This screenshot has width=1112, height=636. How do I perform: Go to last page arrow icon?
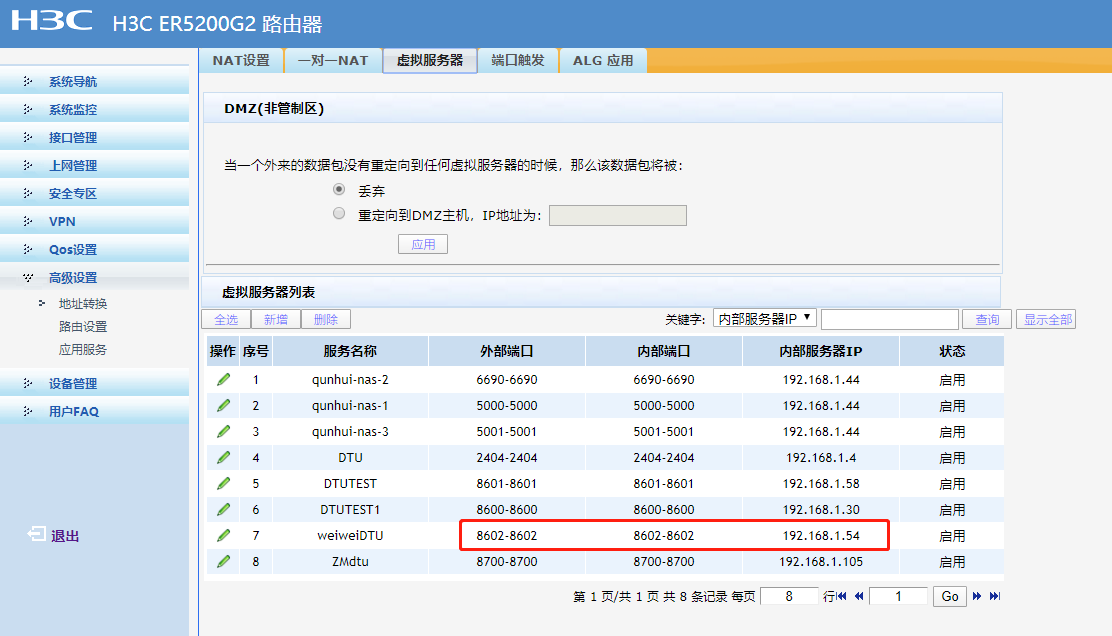pos(995,596)
